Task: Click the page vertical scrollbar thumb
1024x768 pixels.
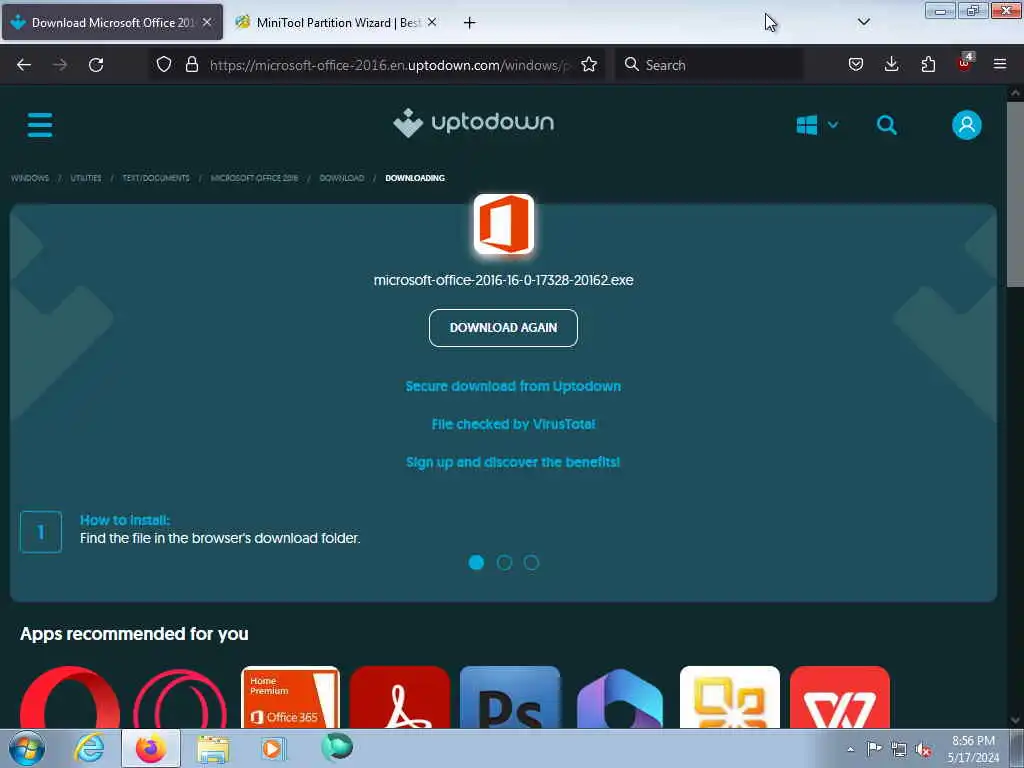Action: coord(1015,193)
